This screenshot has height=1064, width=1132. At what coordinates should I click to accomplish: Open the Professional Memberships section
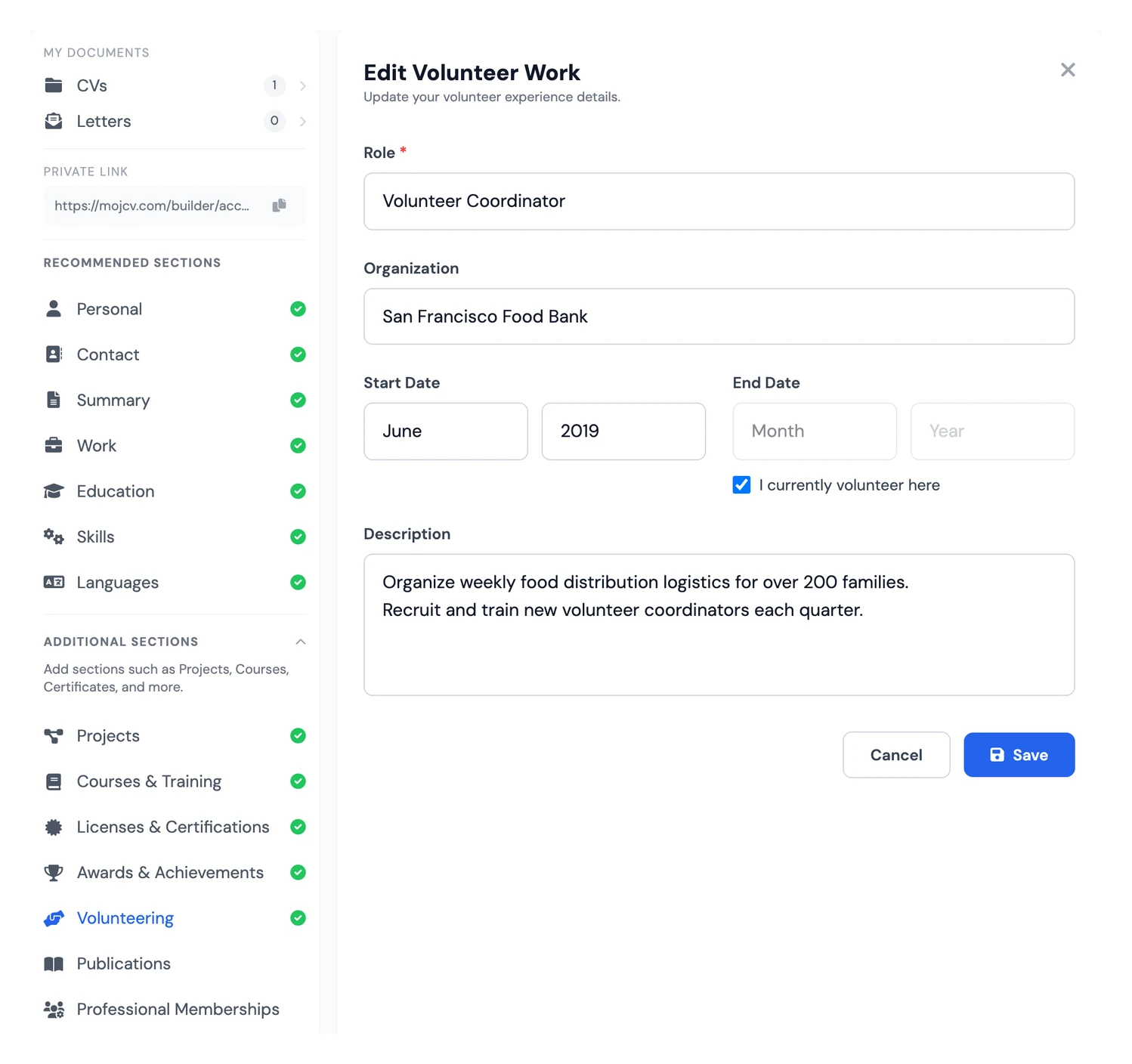click(x=175, y=1010)
